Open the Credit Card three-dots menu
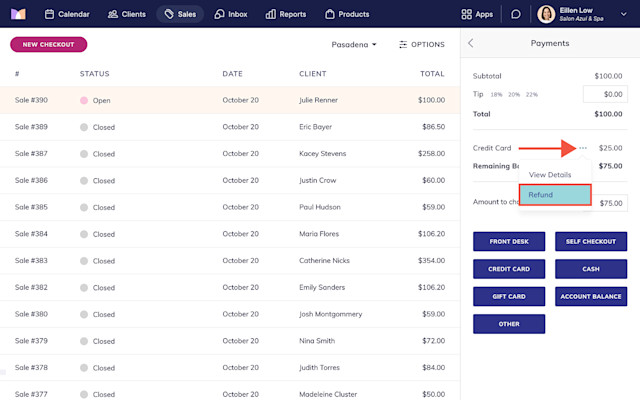Viewport: 640px width, 400px height. [x=583, y=148]
